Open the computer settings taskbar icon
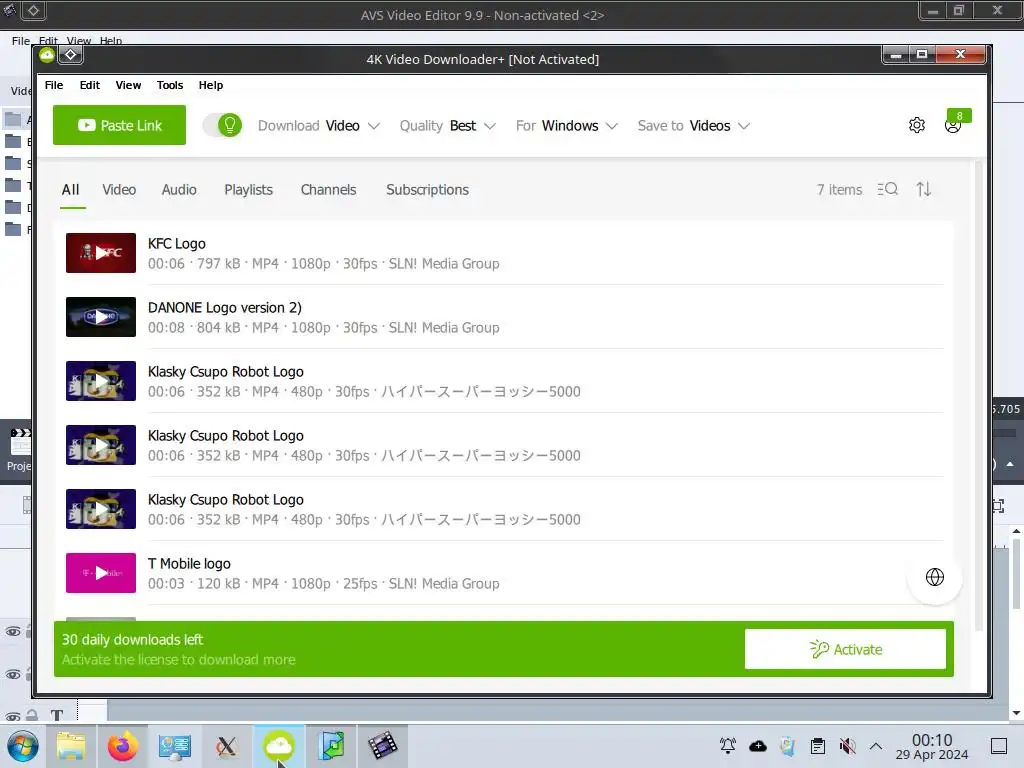This screenshot has height=768, width=1024. tap(174, 746)
